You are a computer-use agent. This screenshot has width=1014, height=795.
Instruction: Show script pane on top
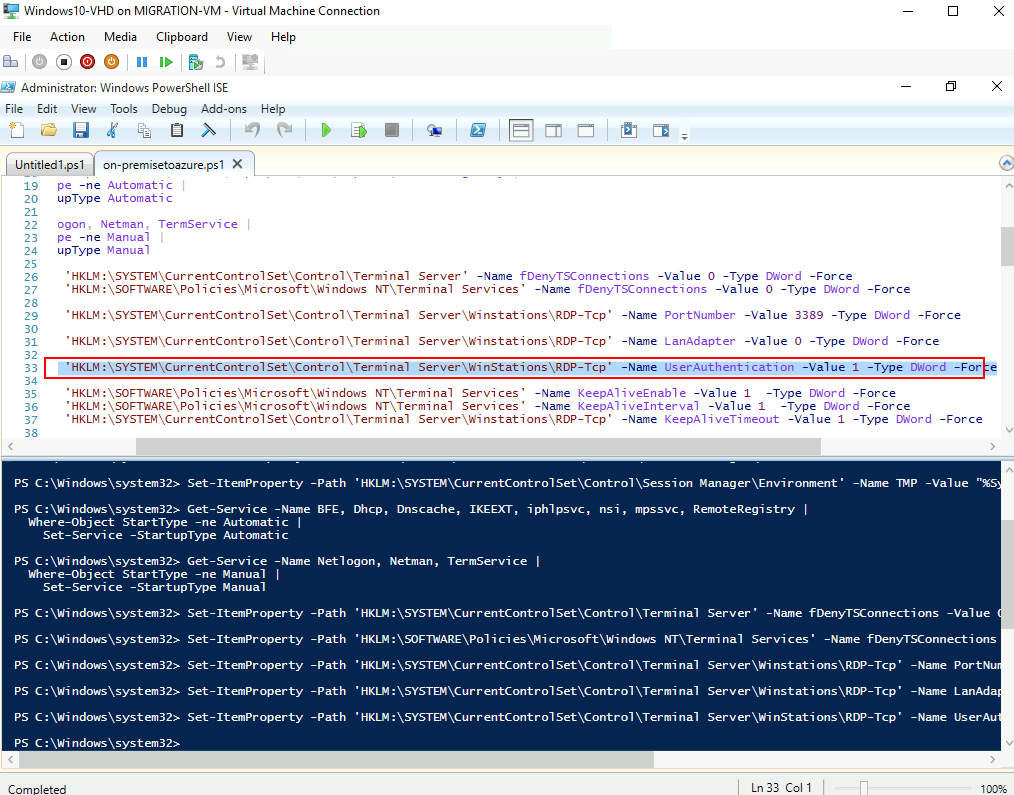click(x=521, y=130)
